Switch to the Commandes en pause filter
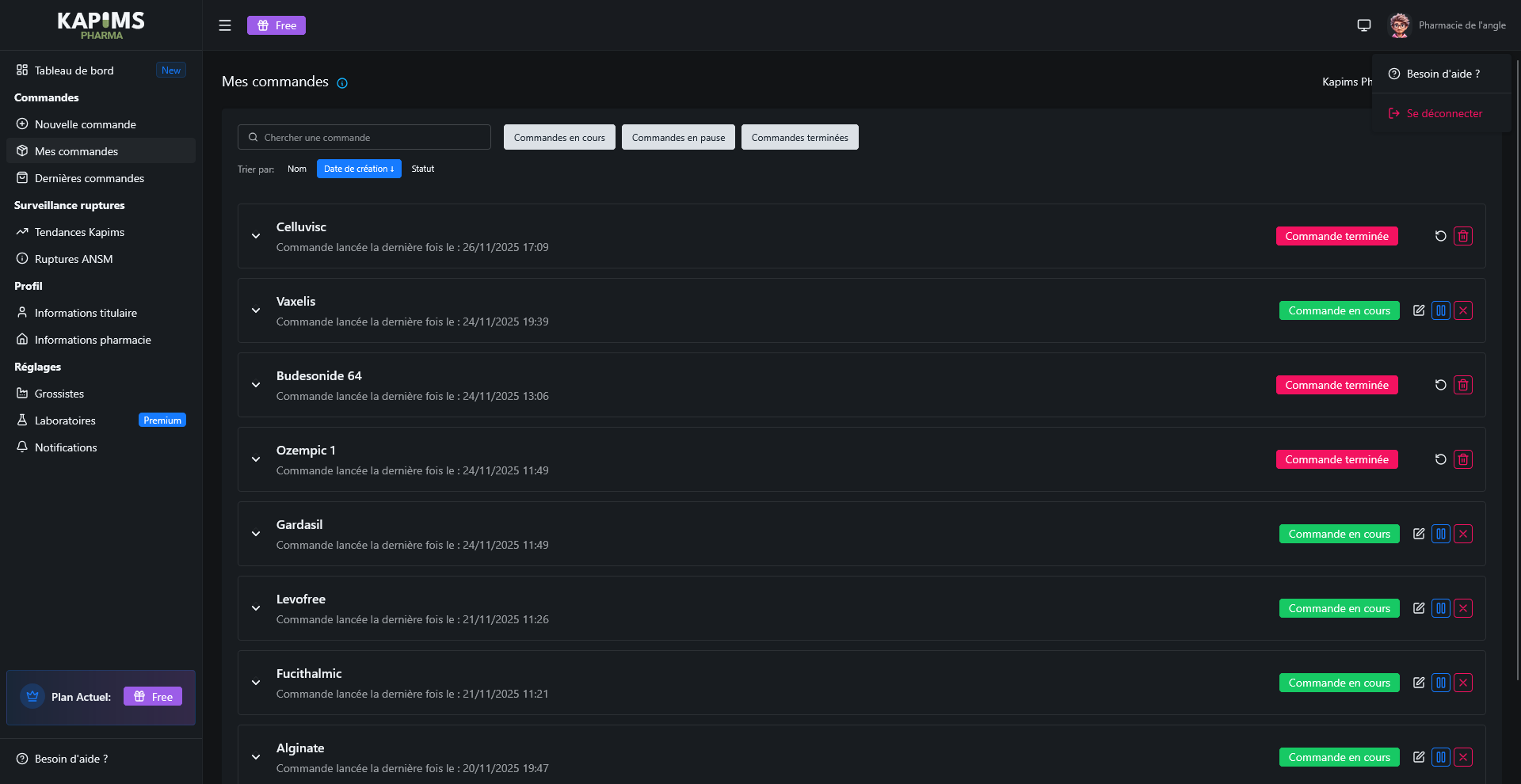The width and height of the screenshot is (1521, 784). 678,136
